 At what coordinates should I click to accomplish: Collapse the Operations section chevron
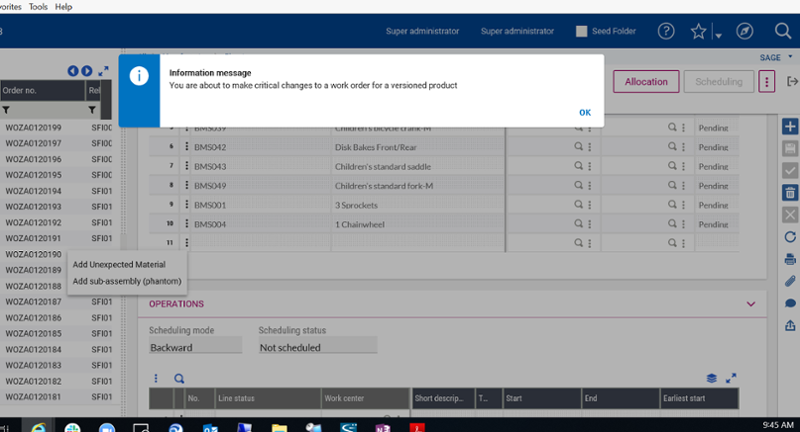tap(751, 304)
